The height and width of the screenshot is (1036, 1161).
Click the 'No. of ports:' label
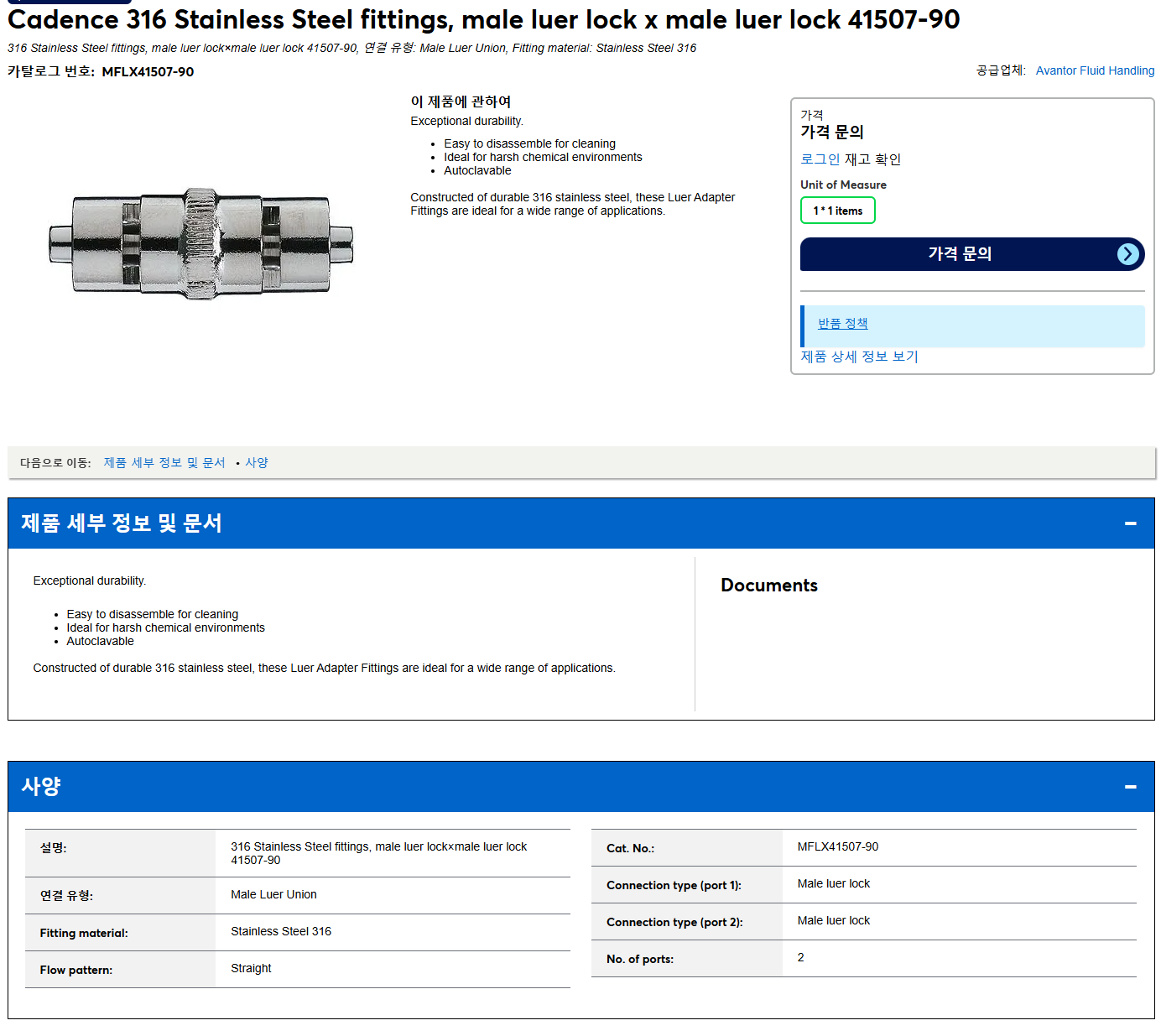(640, 960)
